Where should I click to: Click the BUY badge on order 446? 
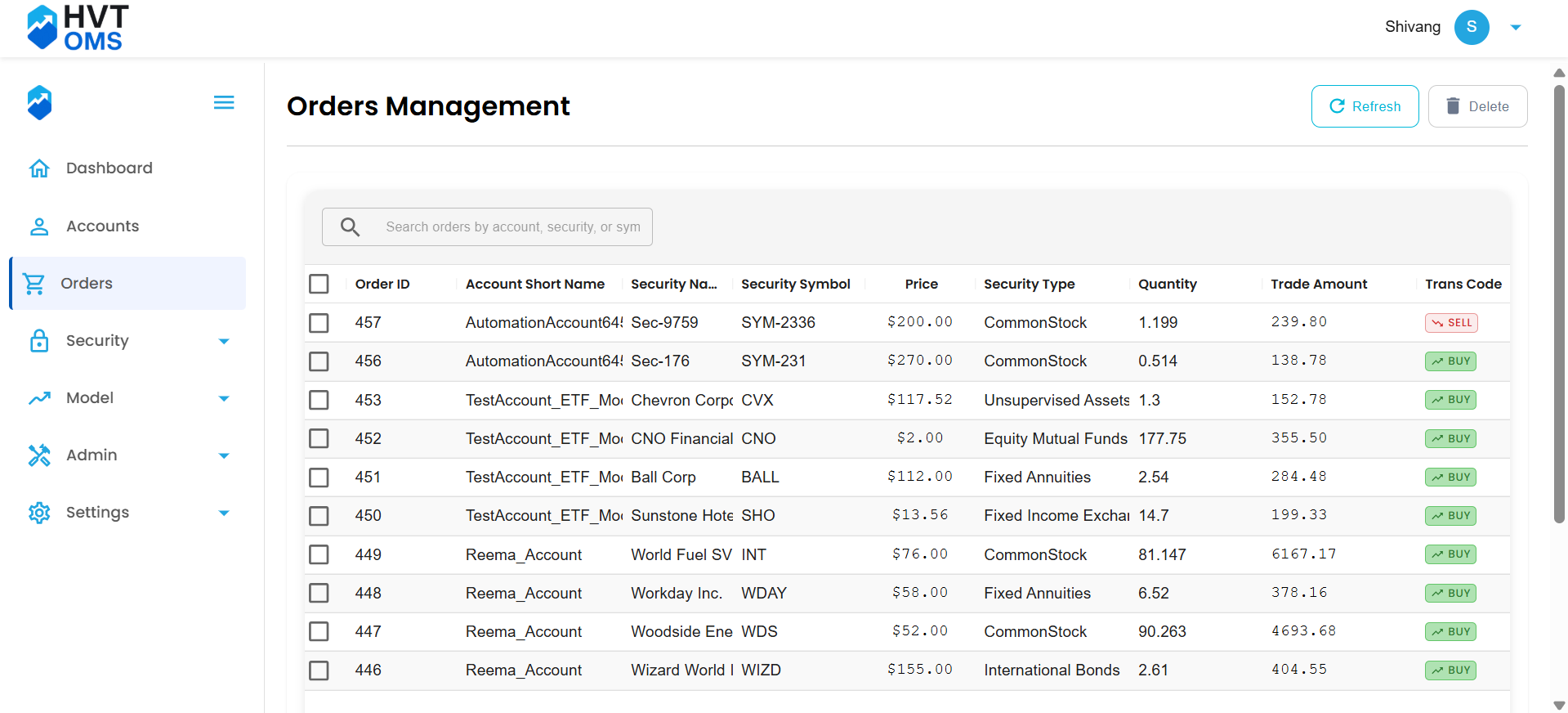click(1450, 670)
